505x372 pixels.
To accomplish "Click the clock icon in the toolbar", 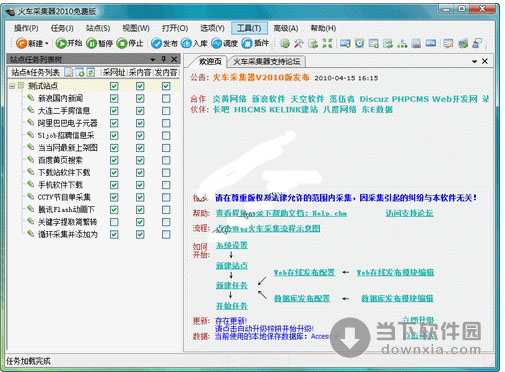I will [x=359, y=43].
